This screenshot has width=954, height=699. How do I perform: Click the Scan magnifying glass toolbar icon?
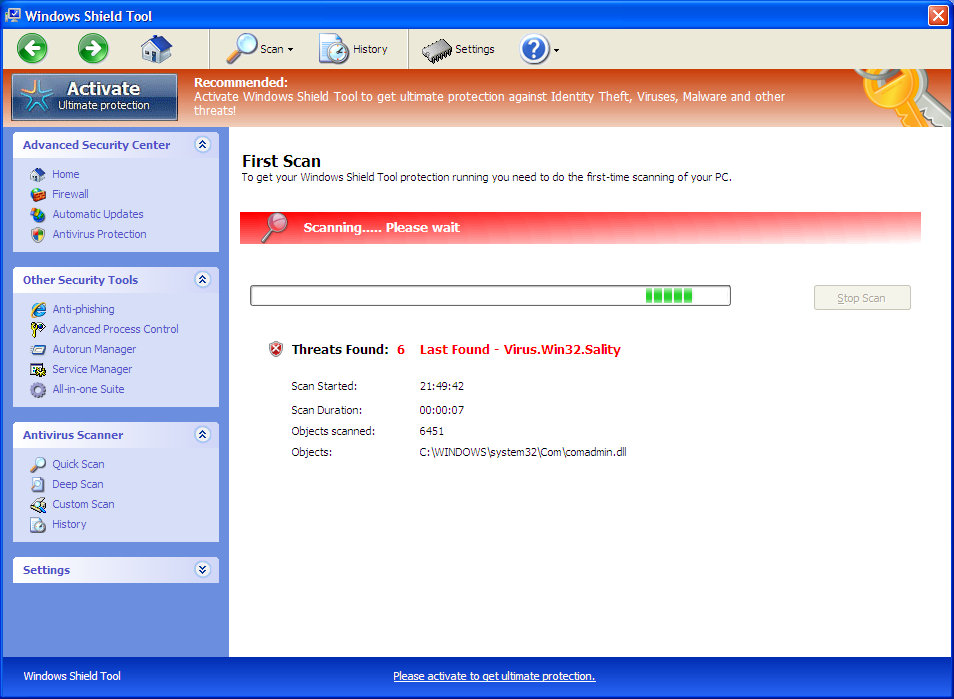click(242, 49)
